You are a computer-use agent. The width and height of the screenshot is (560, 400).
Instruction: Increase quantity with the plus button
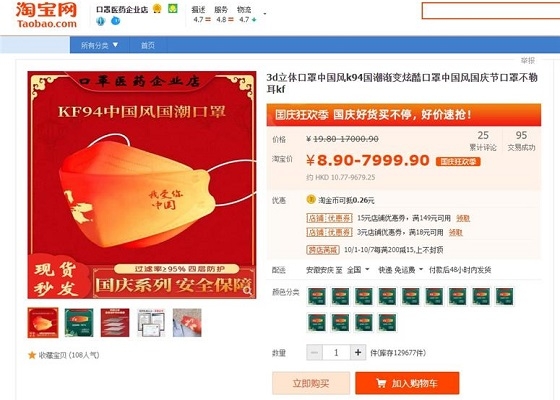(358, 352)
